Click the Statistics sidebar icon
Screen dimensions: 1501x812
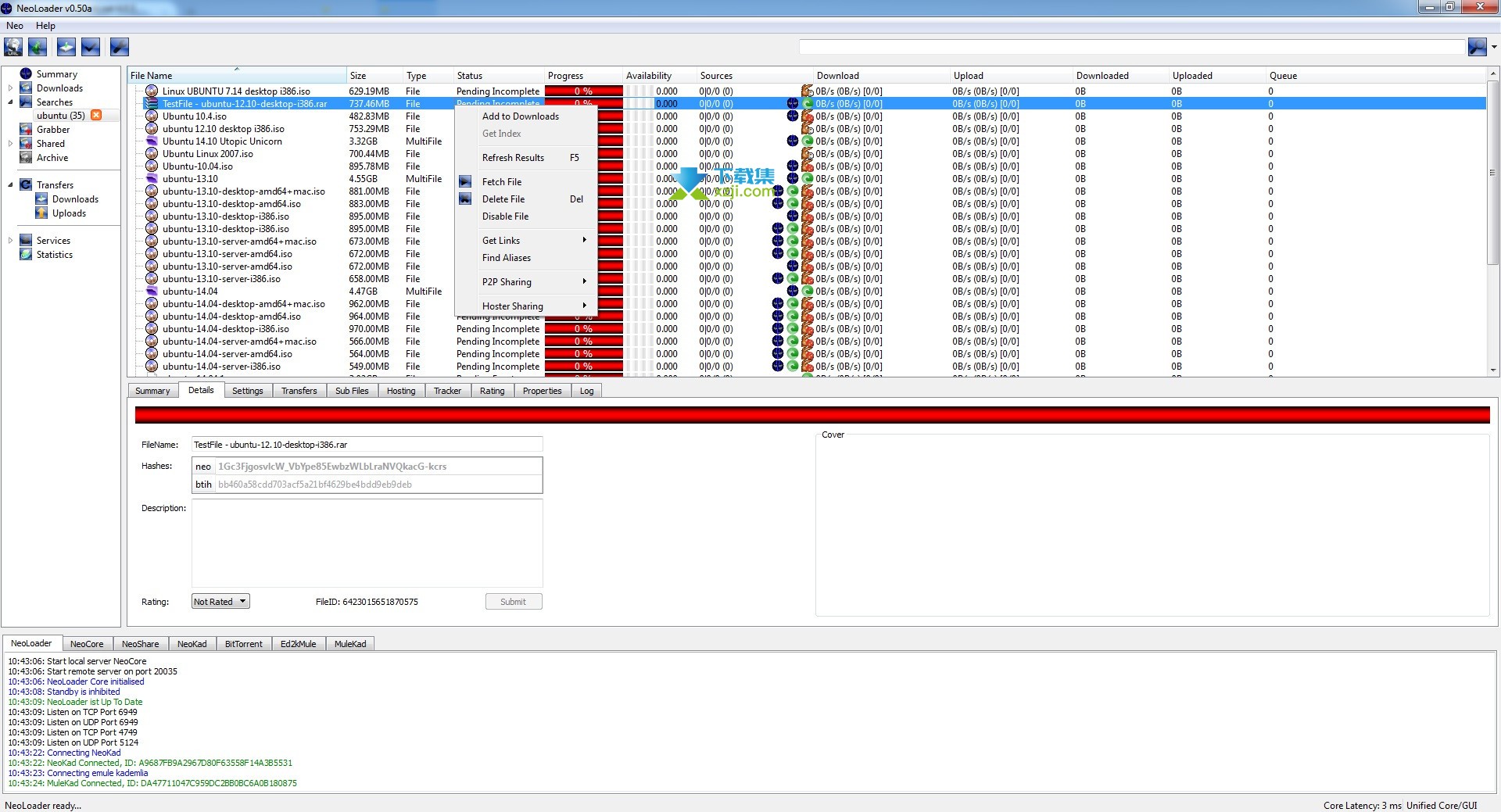(x=26, y=255)
